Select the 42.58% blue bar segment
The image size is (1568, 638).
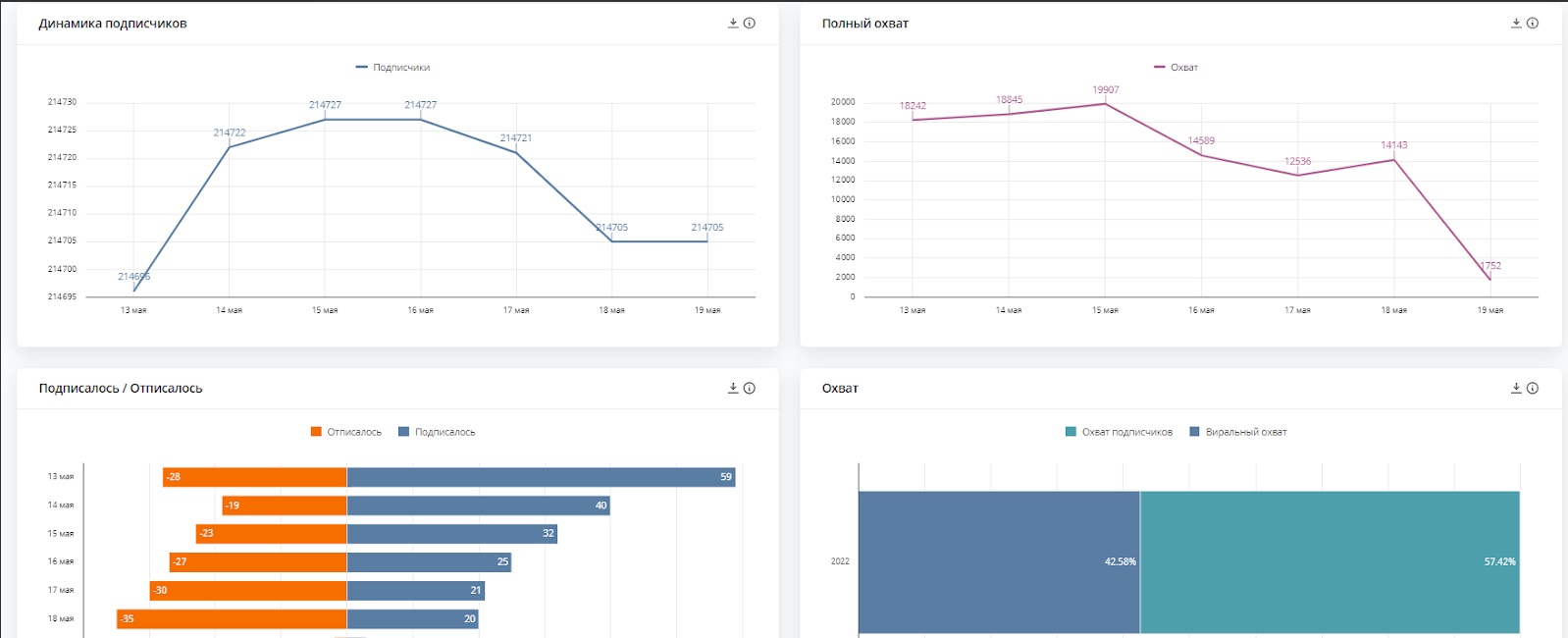[x=999, y=562]
